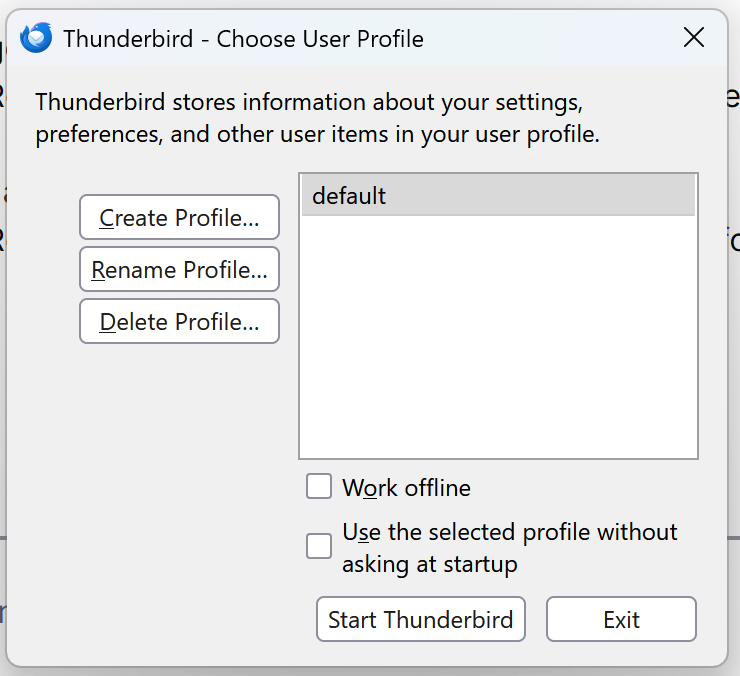Launch with the Start Thunderbird button
The width and height of the screenshot is (740, 676).
(x=420, y=619)
